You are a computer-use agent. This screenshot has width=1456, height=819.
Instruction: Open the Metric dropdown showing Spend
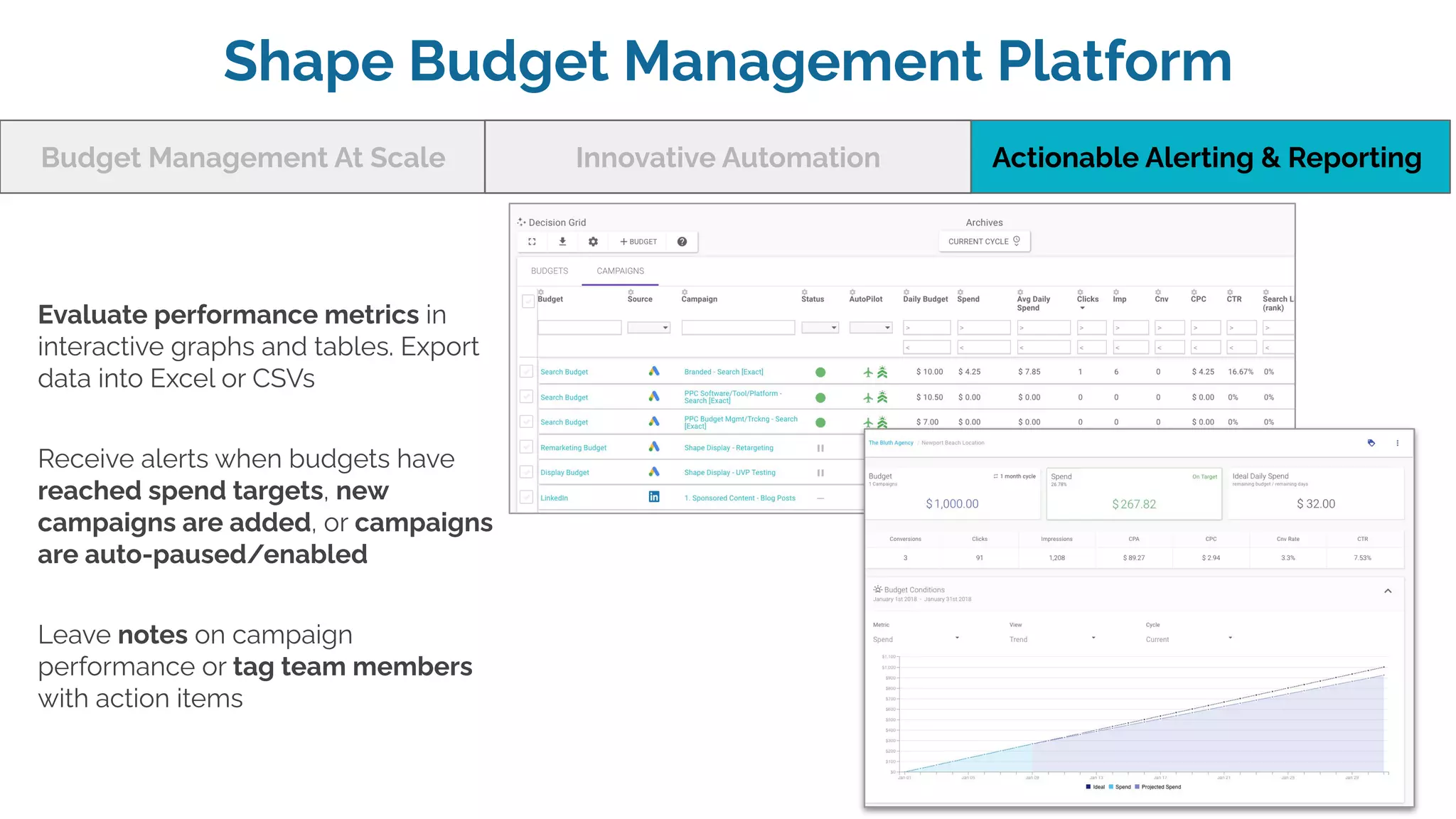click(x=916, y=639)
